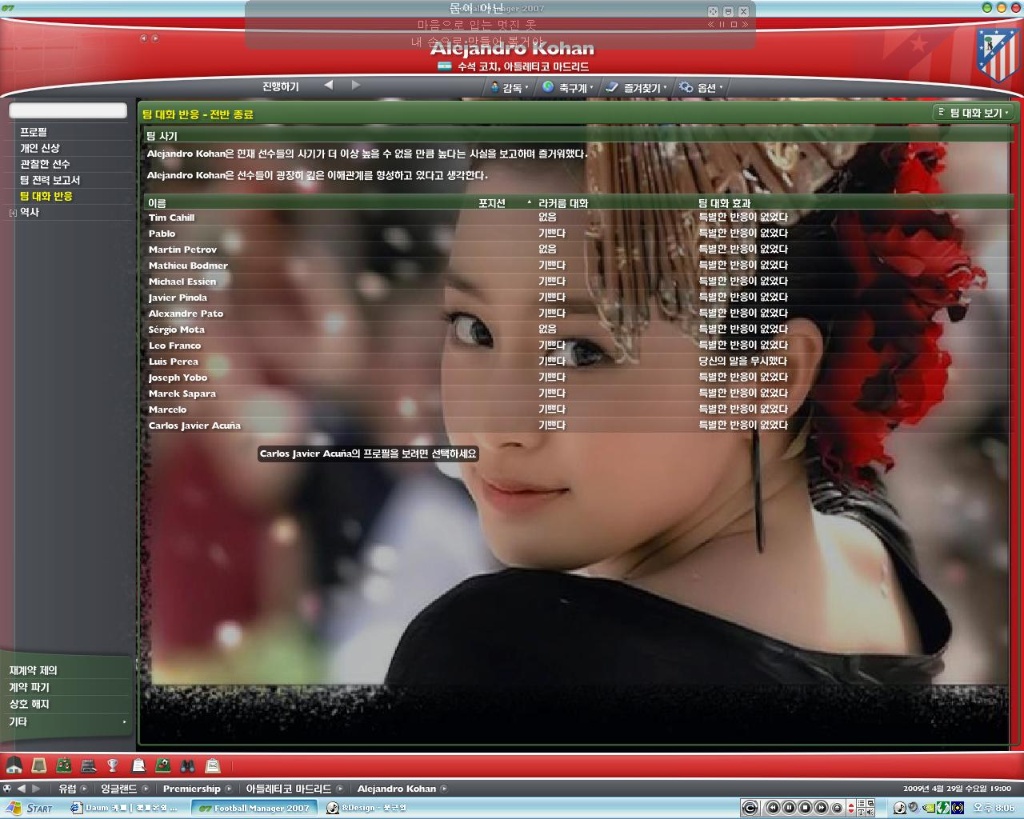Viewport: 1024px width, 819px height.
Task: Click the Atletico Madrid club crest
Action: point(997,54)
